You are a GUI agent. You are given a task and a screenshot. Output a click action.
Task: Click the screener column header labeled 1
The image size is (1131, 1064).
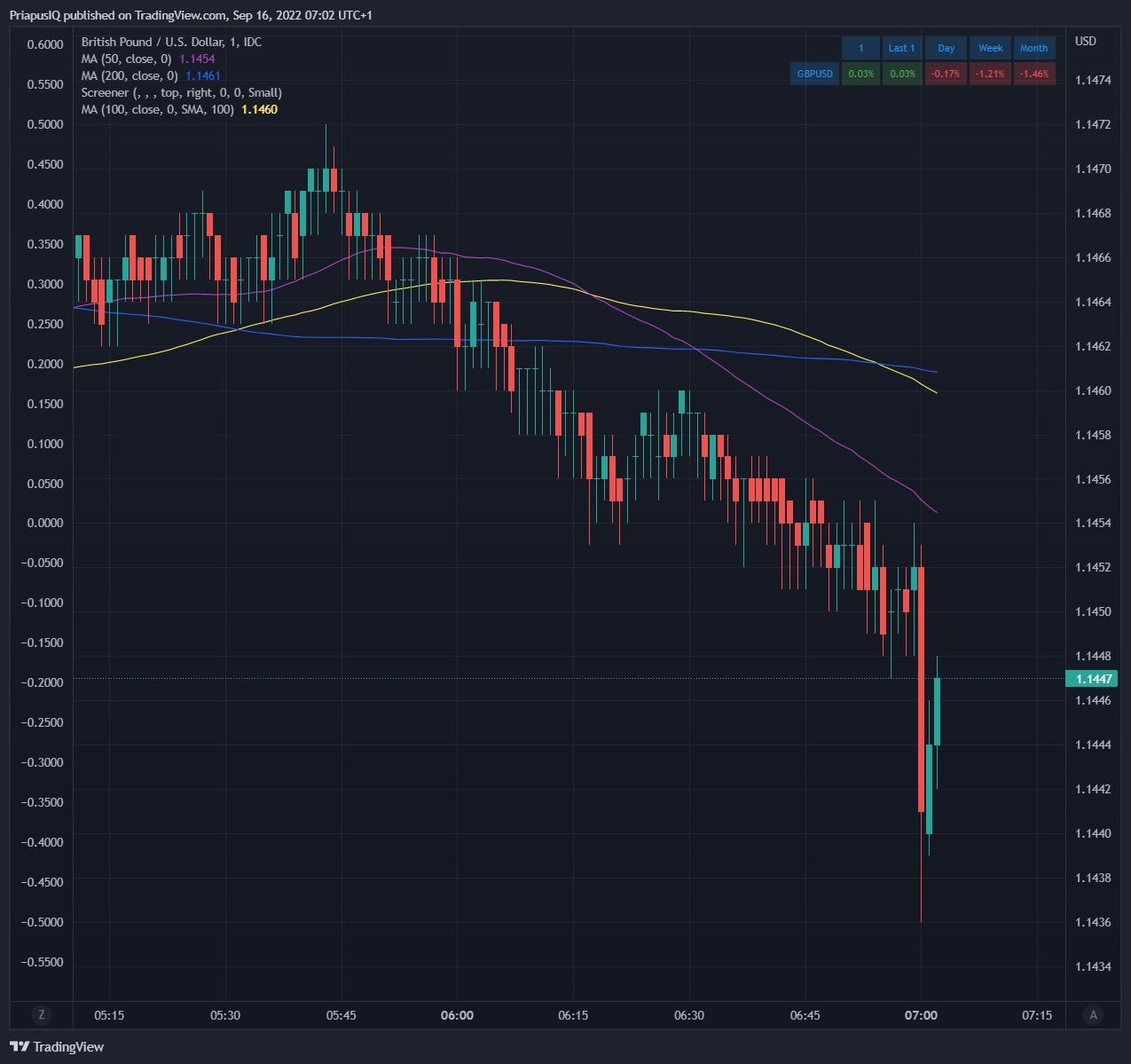tap(860, 48)
